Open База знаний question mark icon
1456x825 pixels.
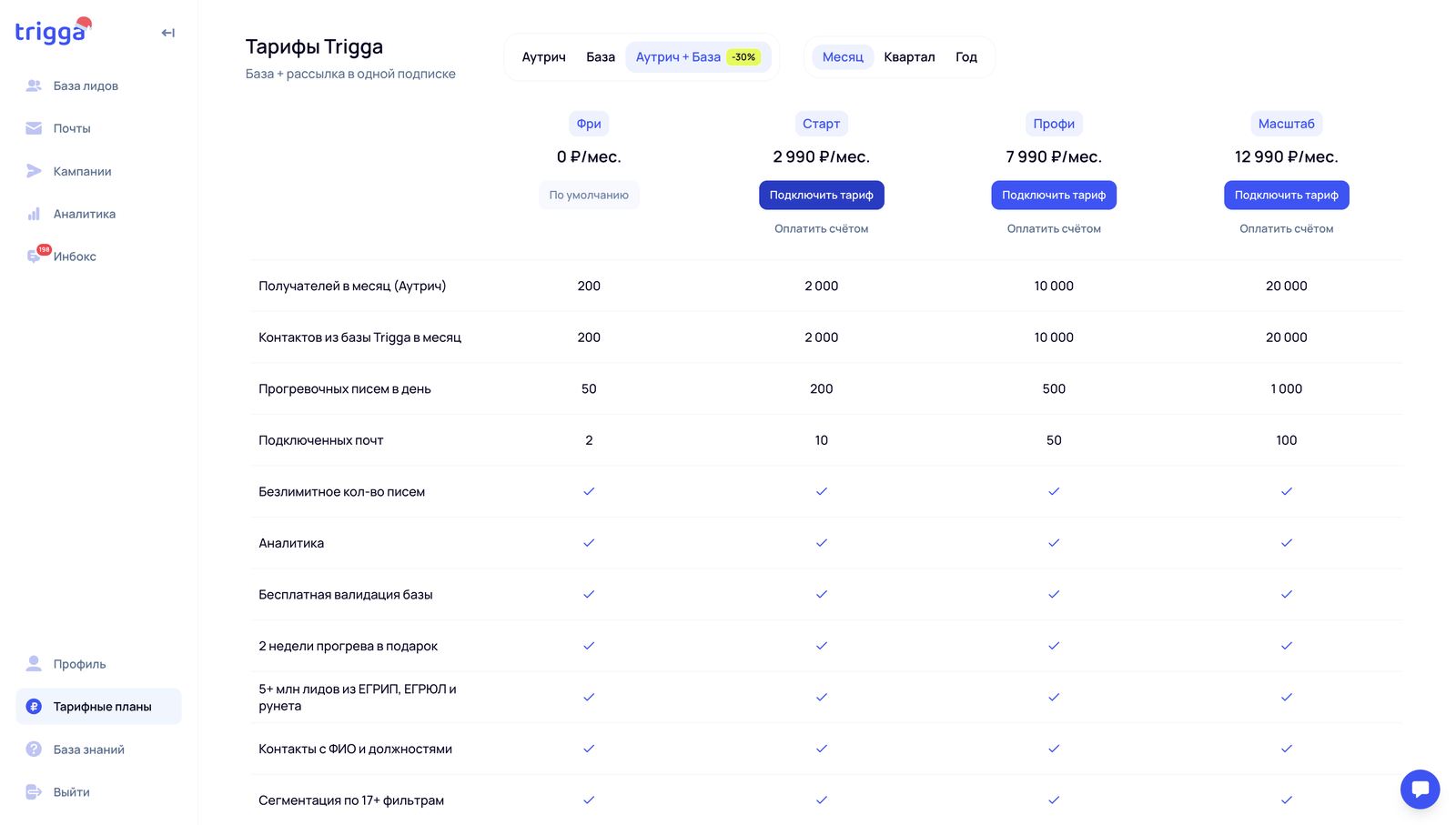34,750
